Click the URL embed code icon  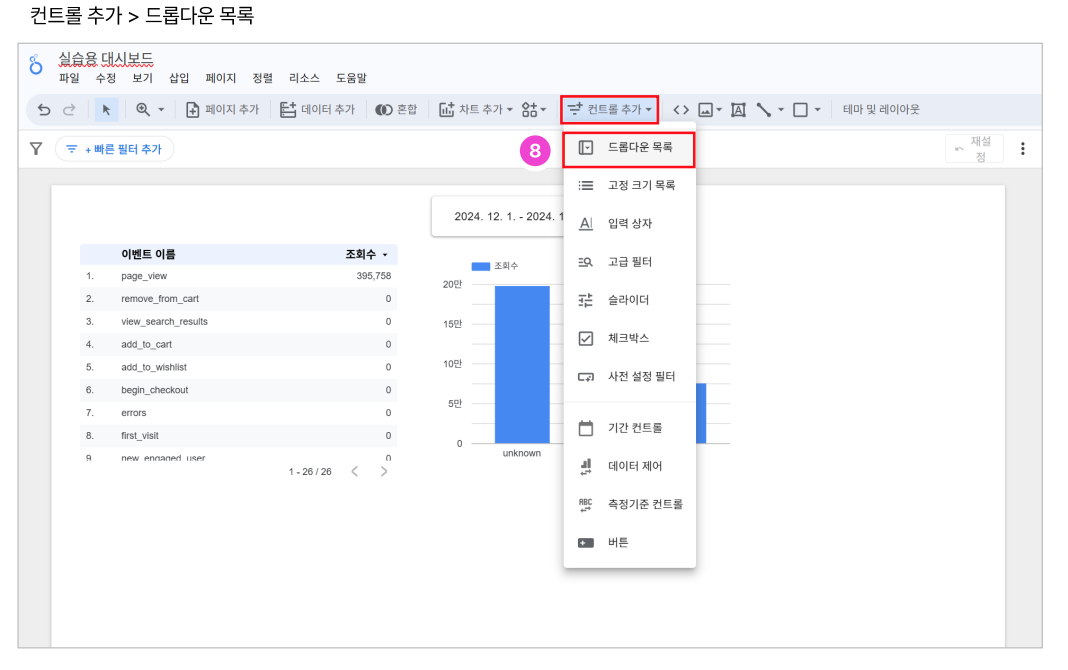(681, 110)
